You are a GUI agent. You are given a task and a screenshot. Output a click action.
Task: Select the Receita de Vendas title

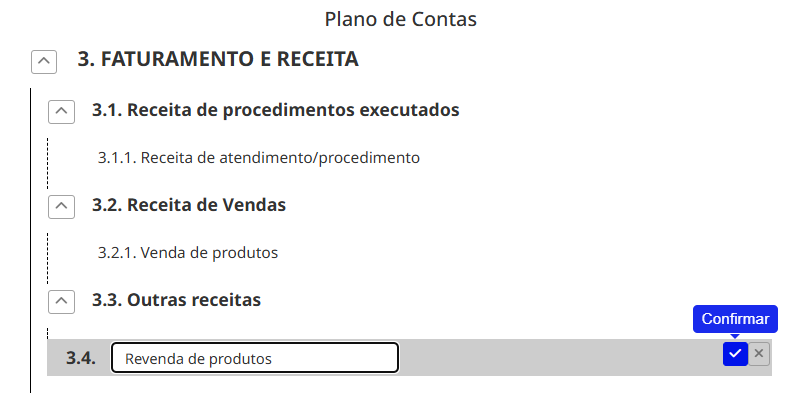(x=207, y=205)
